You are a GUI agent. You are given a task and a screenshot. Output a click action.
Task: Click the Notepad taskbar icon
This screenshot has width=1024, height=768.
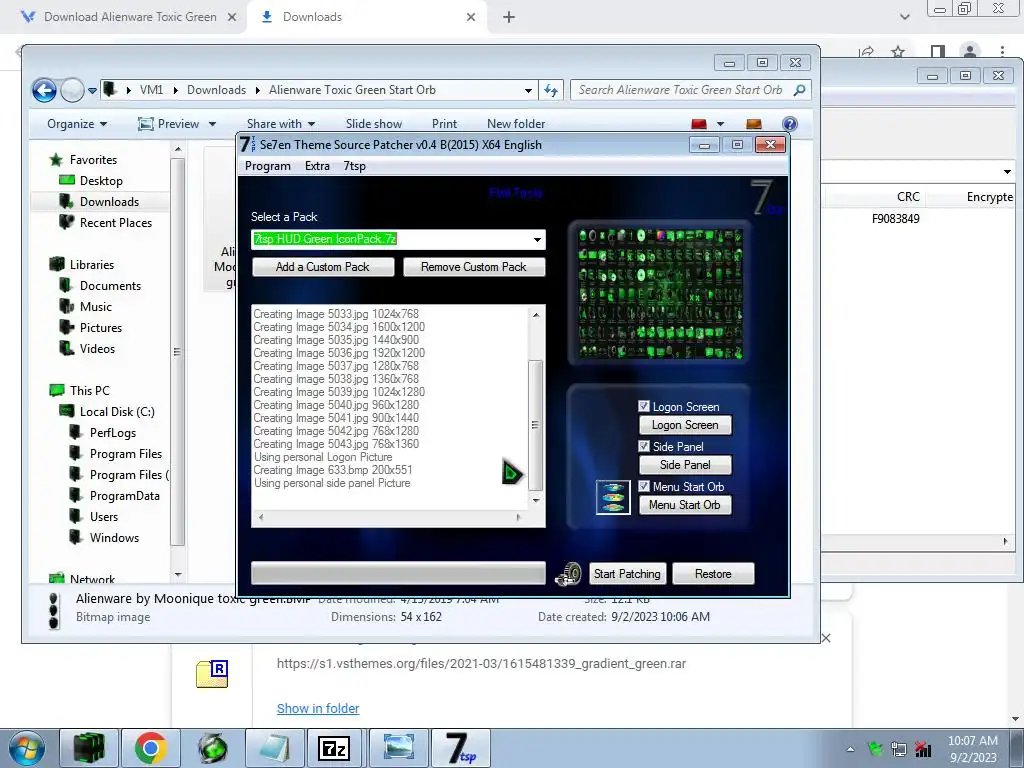[x=273, y=748]
